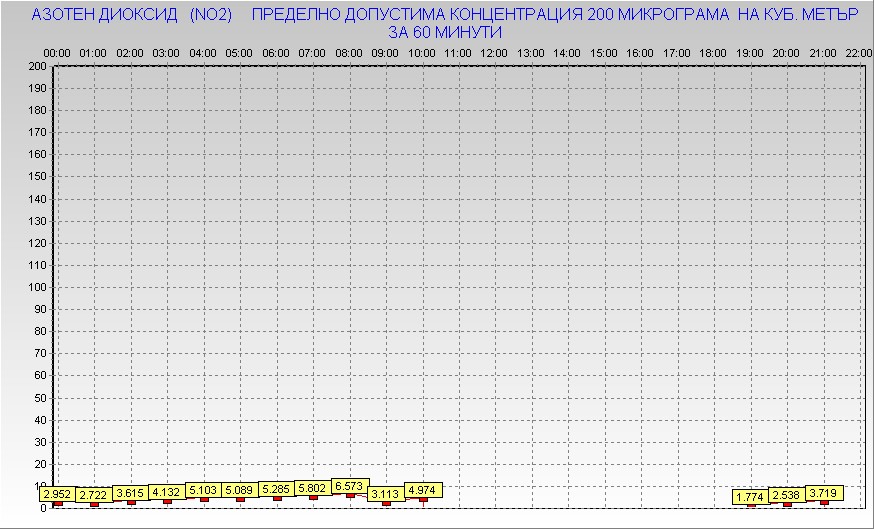Select the 1.774 data label
Image resolution: width=874 pixels, height=529 pixels.
coord(750,497)
